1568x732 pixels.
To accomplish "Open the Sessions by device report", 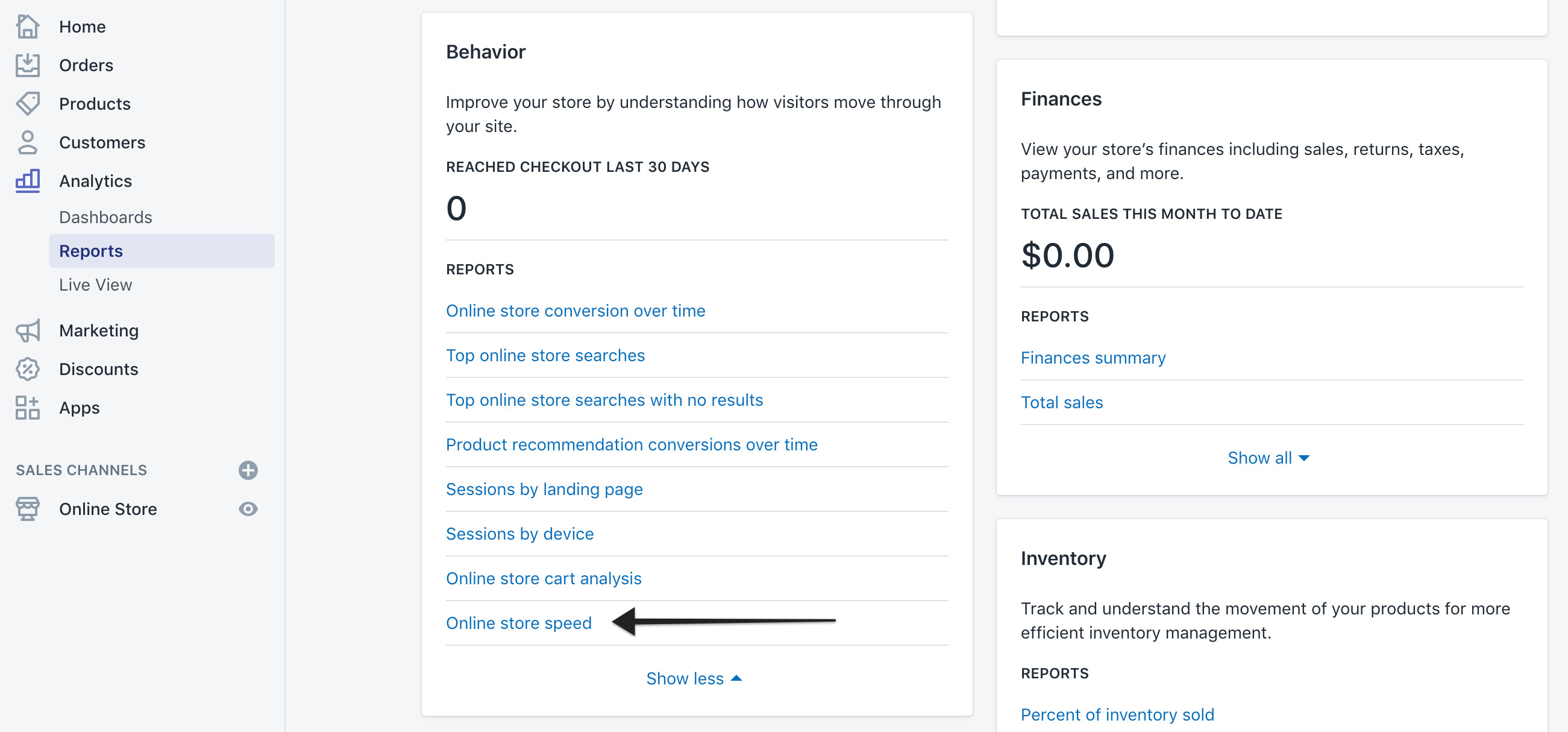I will 519,534.
